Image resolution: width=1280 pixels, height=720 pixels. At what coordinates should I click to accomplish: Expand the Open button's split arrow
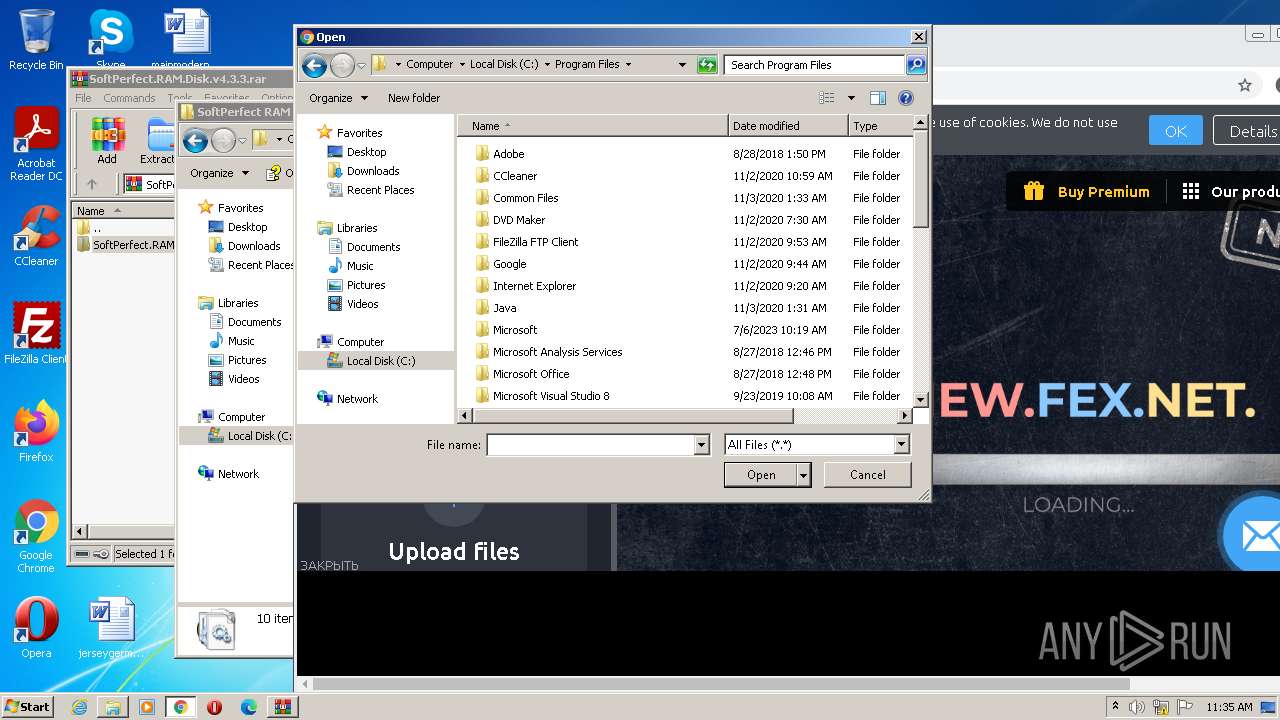coord(803,475)
